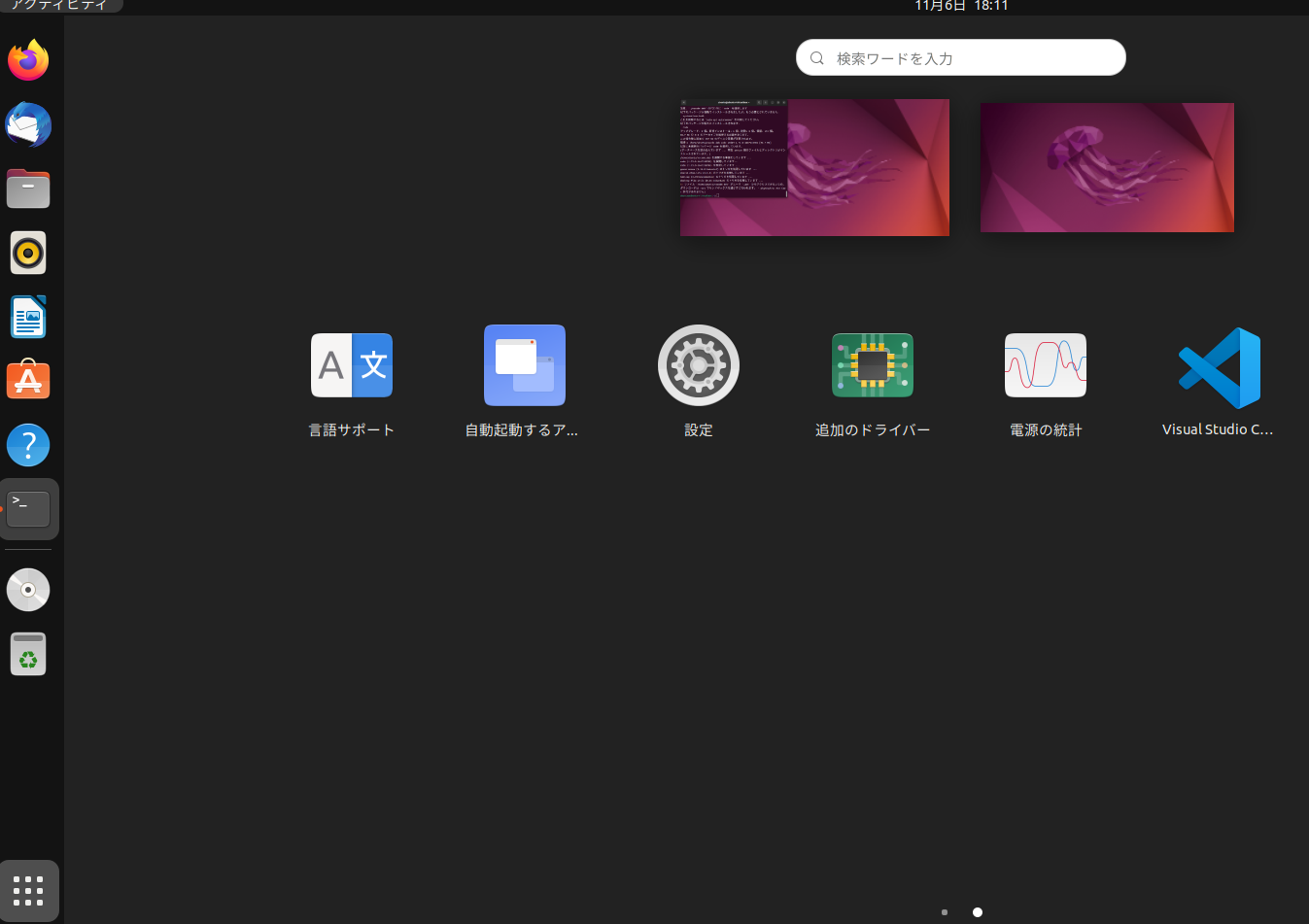Launch 追加のドライバー (Additional Drivers)
1309x924 pixels.
(873, 365)
